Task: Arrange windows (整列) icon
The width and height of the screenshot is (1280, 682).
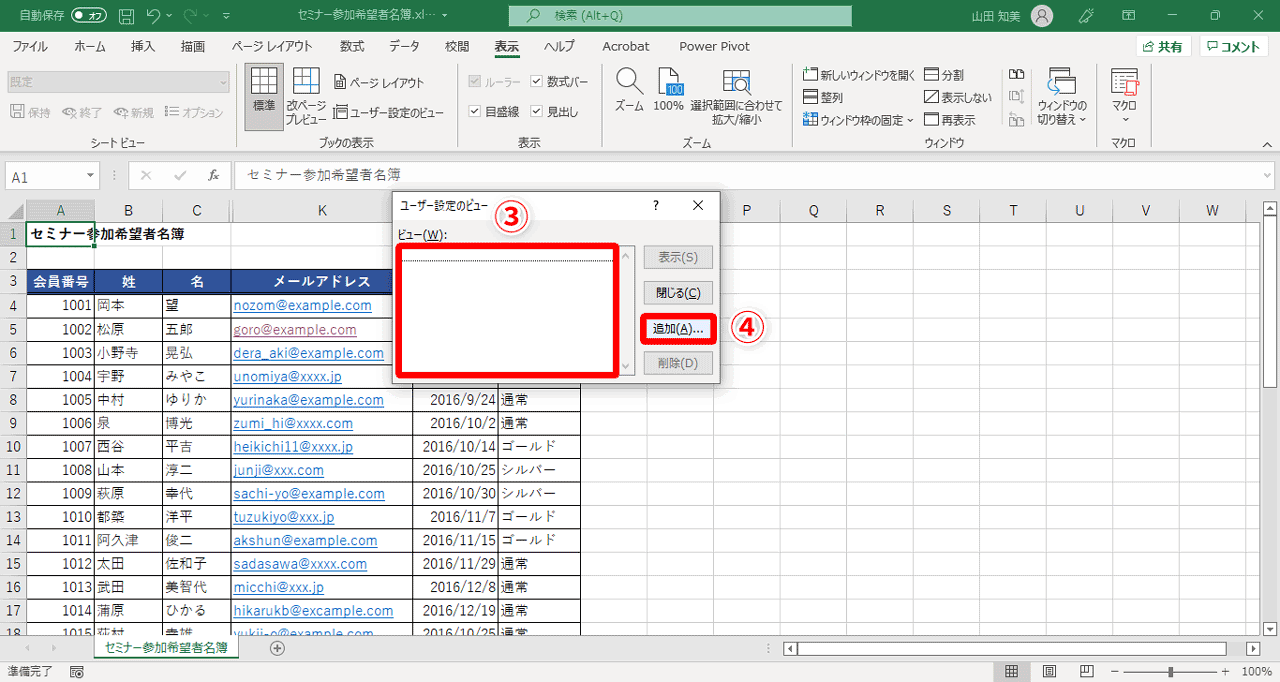Action: [x=824, y=98]
